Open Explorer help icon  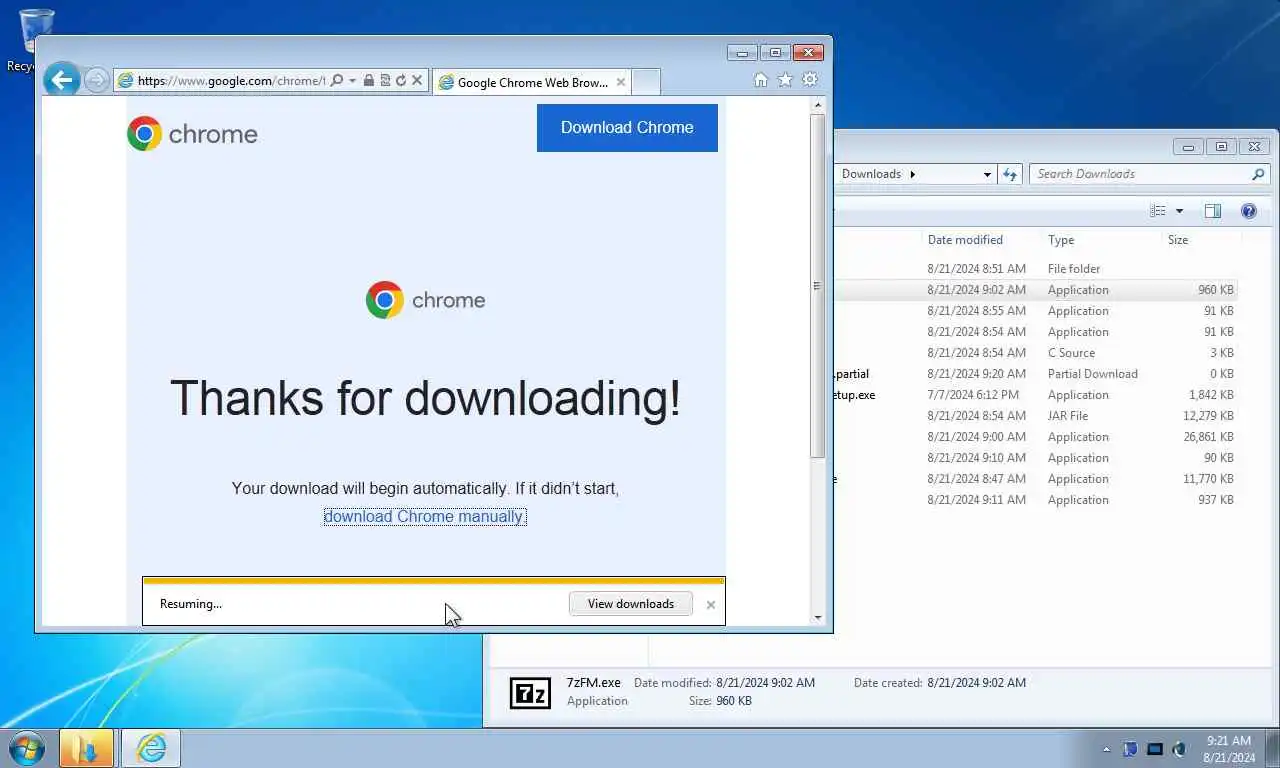(x=1248, y=211)
